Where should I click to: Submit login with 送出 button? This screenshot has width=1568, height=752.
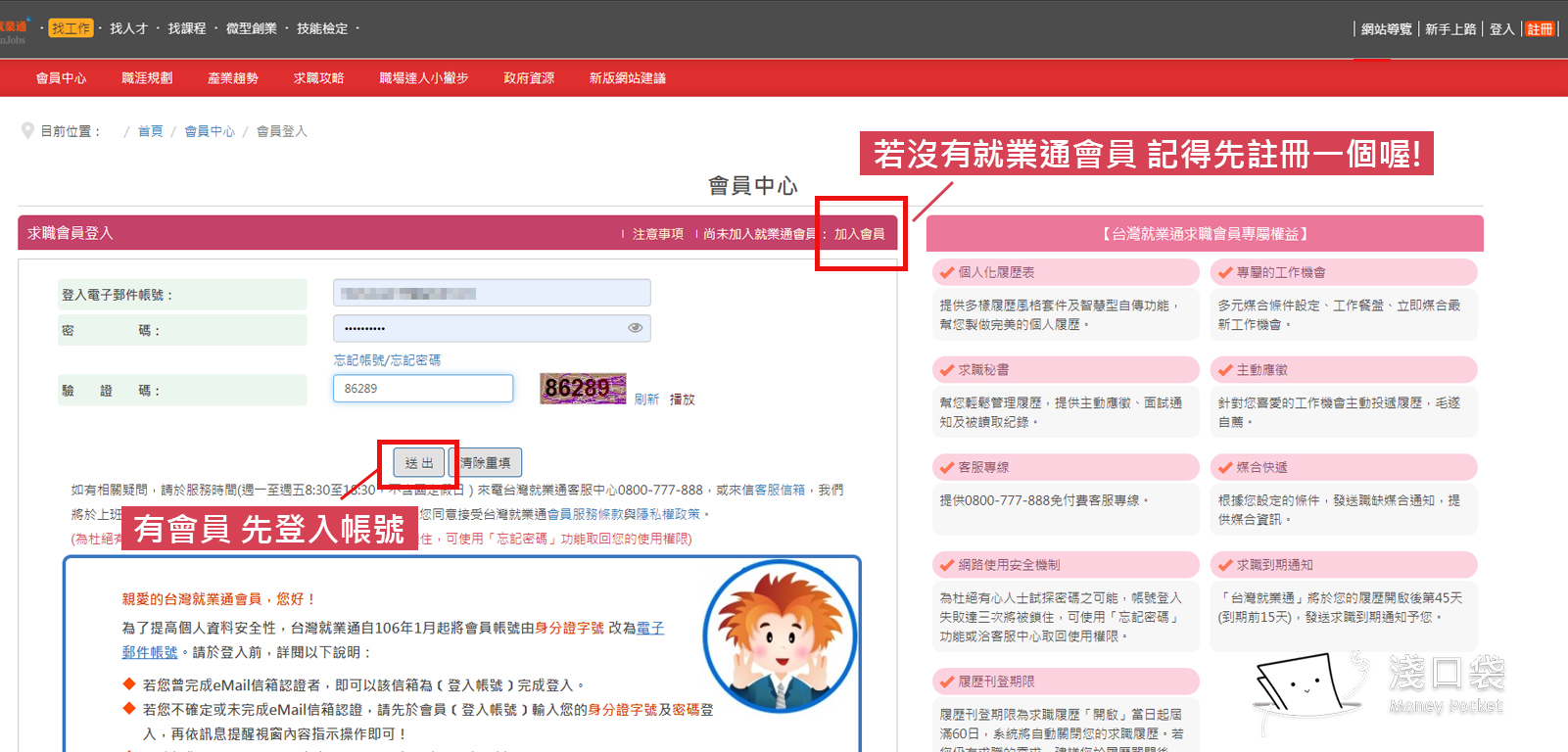419,462
